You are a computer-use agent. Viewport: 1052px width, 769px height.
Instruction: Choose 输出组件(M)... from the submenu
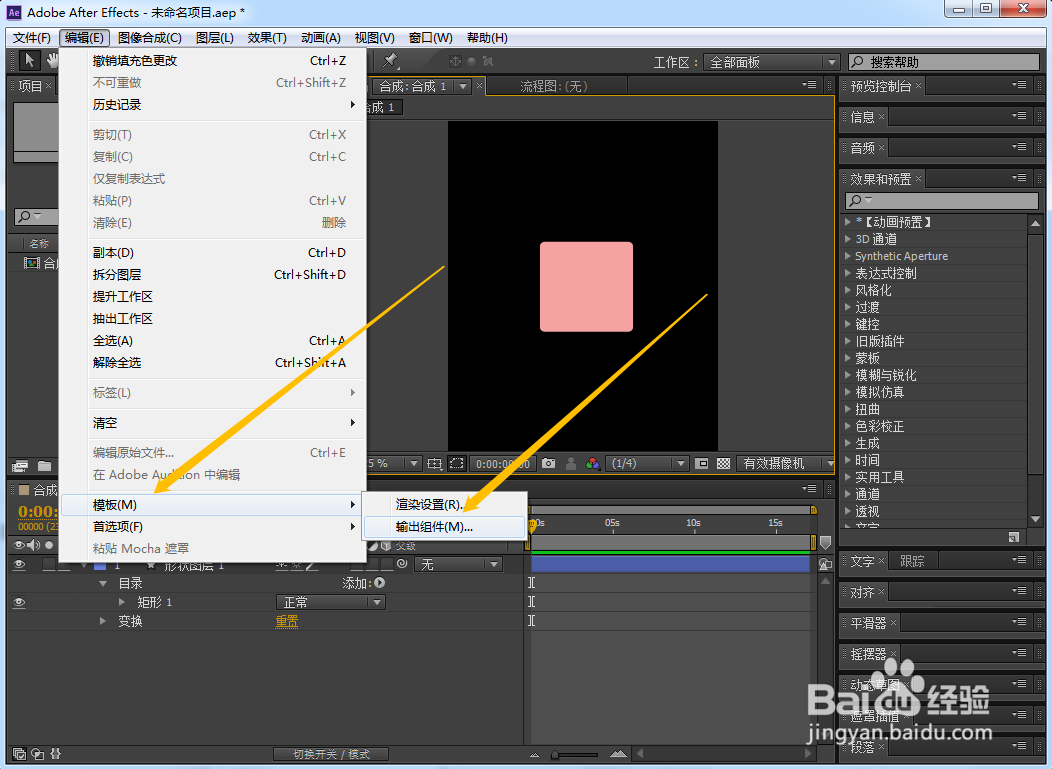[444, 527]
